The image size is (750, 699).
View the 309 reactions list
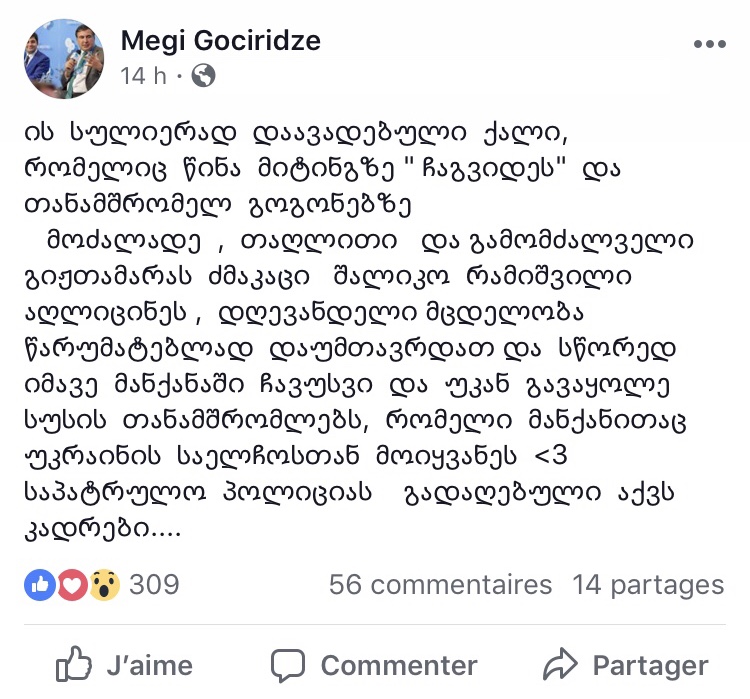coord(154,584)
